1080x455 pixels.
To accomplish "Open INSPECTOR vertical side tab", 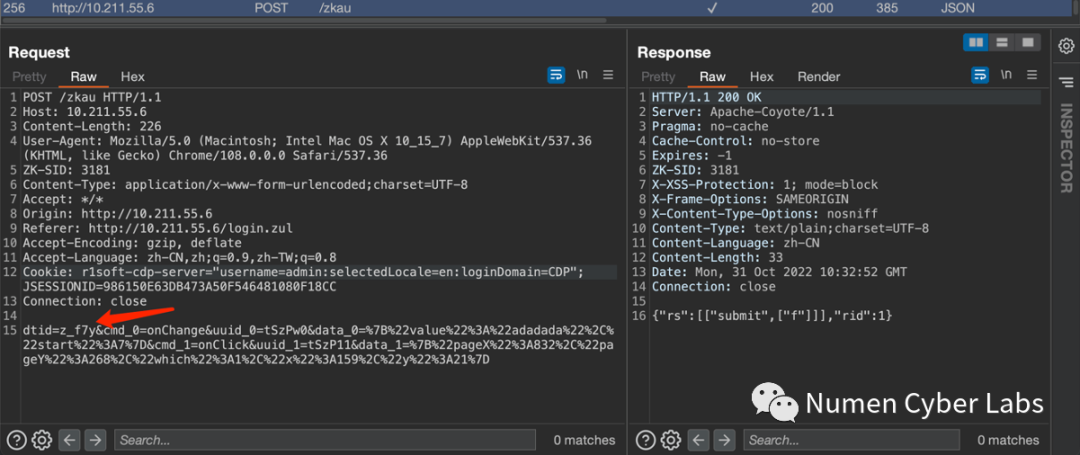I will click(x=1066, y=148).
